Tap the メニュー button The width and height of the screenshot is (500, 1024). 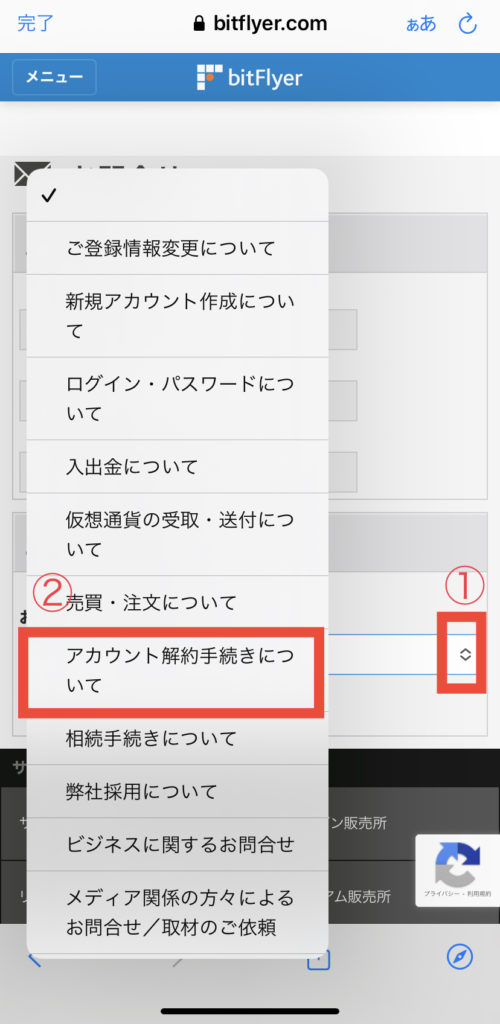click(54, 77)
